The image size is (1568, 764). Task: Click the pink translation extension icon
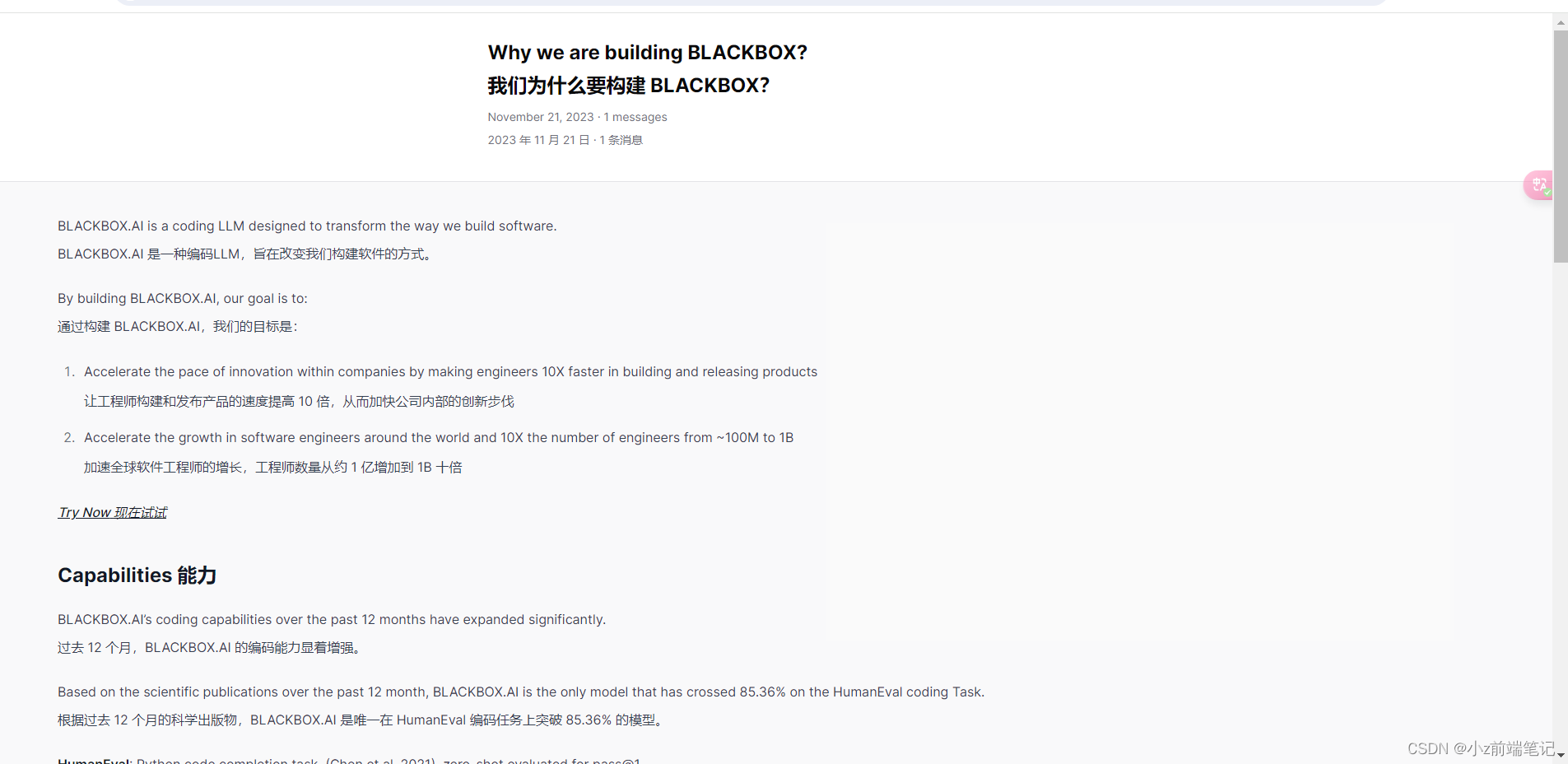[x=1538, y=185]
